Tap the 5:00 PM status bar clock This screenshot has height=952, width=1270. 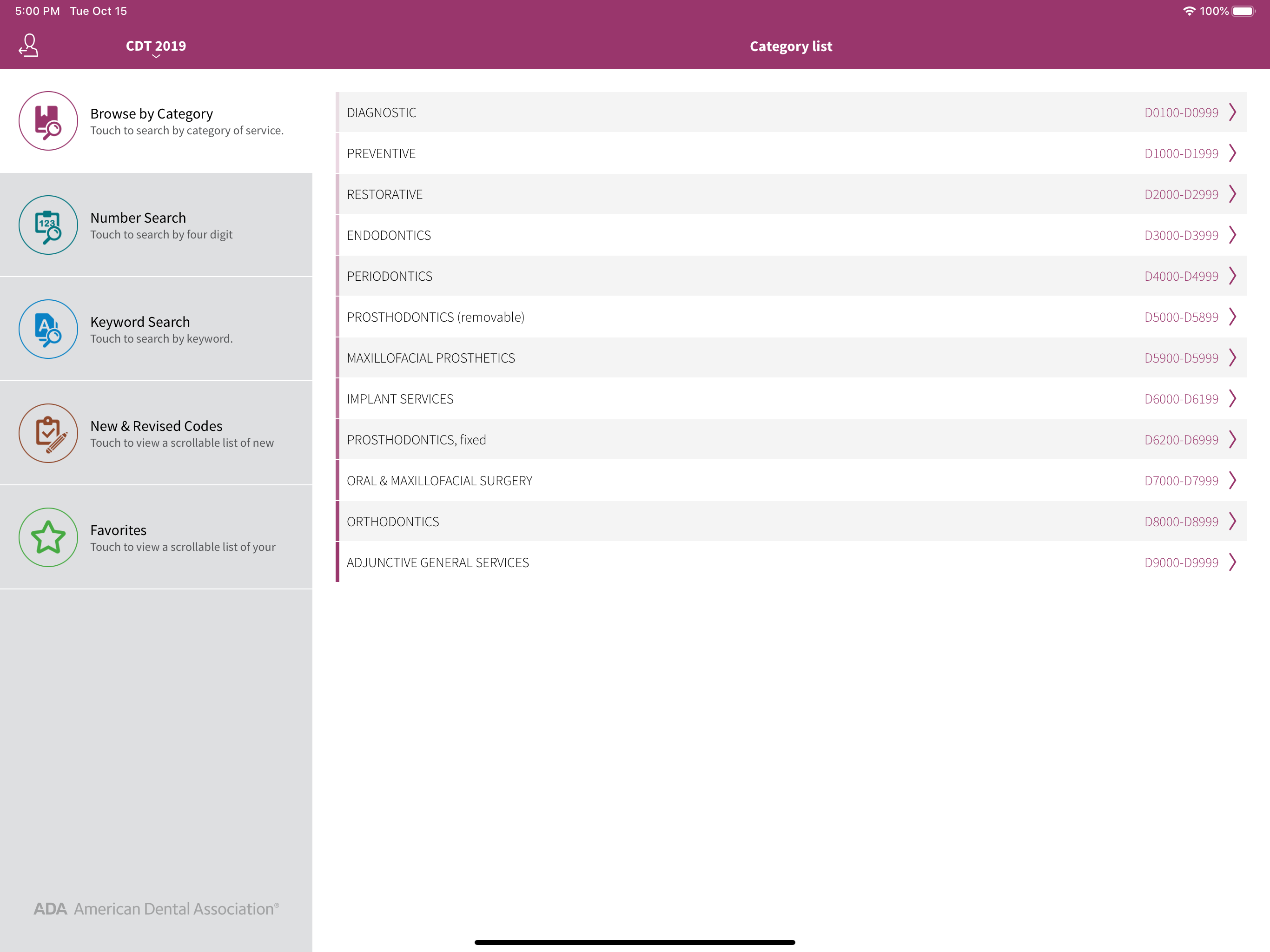pos(37,11)
